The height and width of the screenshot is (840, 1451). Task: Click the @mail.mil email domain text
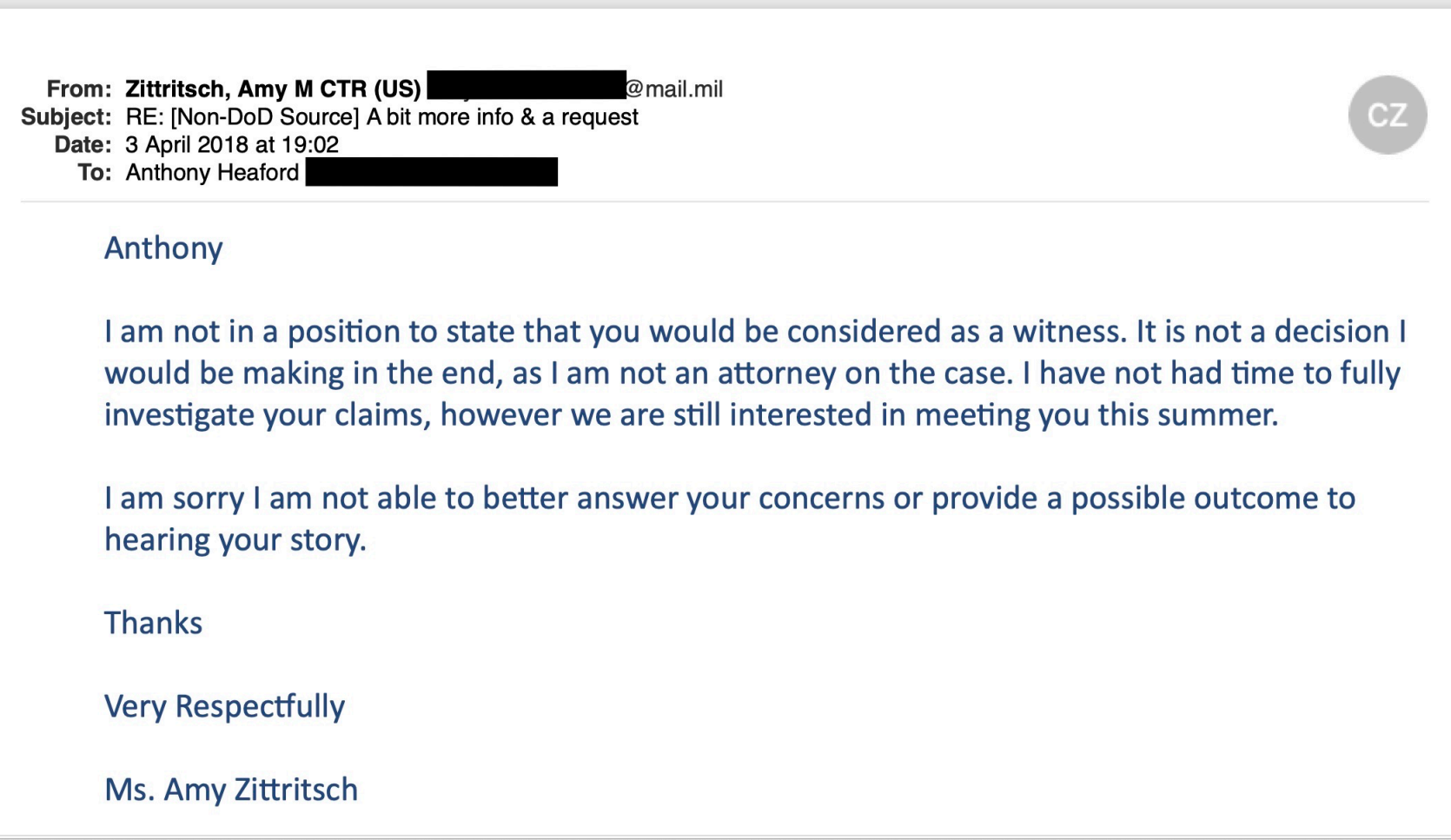[674, 89]
